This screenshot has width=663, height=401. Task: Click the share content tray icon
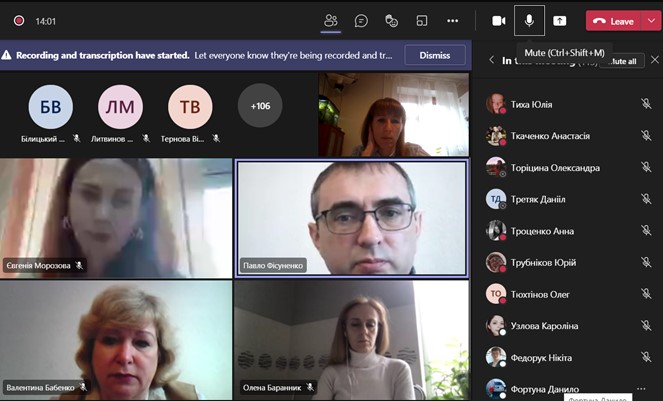tap(559, 21)
